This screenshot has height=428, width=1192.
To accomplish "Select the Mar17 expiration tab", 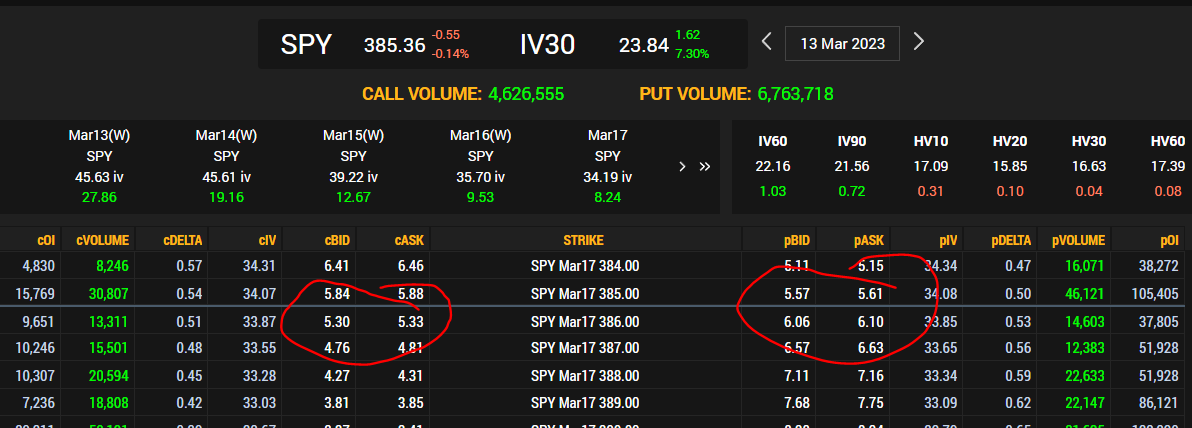I will point(607,166).
